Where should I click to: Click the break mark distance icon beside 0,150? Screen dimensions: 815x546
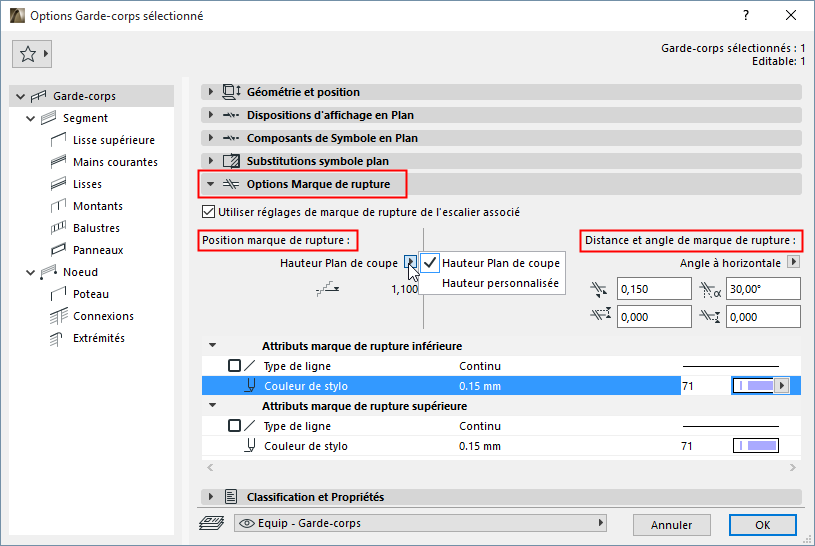599,289
